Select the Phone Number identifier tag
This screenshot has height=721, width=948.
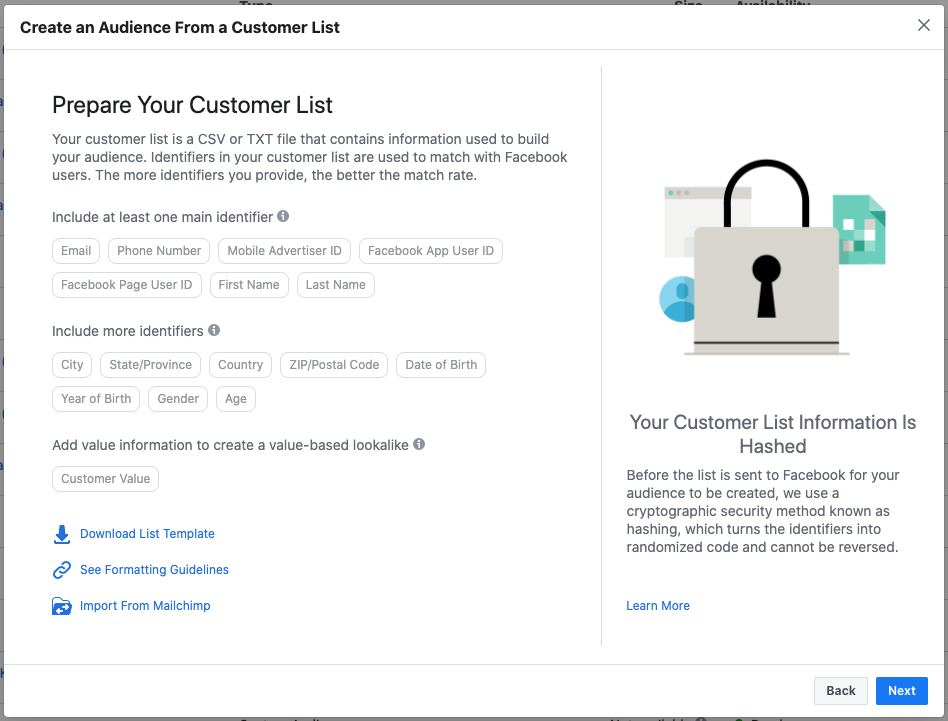159,251
